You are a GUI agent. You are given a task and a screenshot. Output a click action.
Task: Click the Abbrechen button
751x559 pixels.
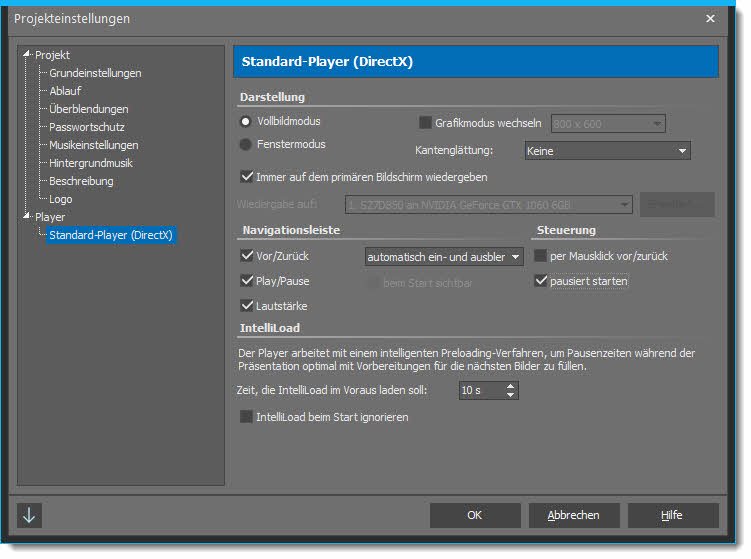pyautogui.click(x=573, y=515)
